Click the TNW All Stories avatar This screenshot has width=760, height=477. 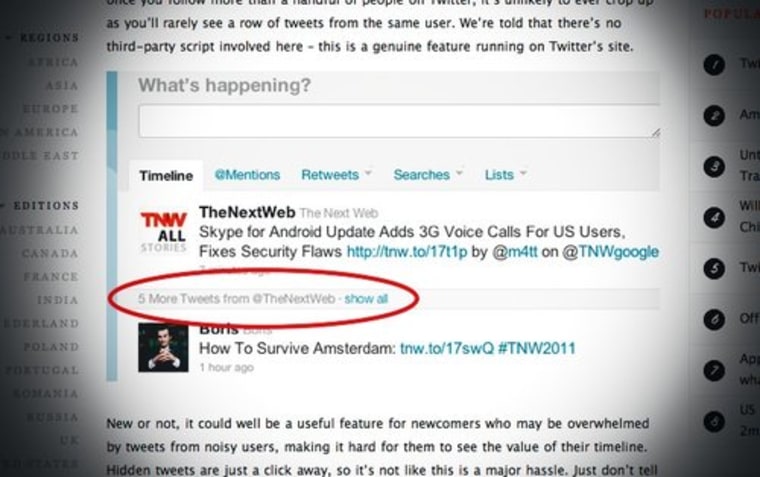(x=164, y=232)
